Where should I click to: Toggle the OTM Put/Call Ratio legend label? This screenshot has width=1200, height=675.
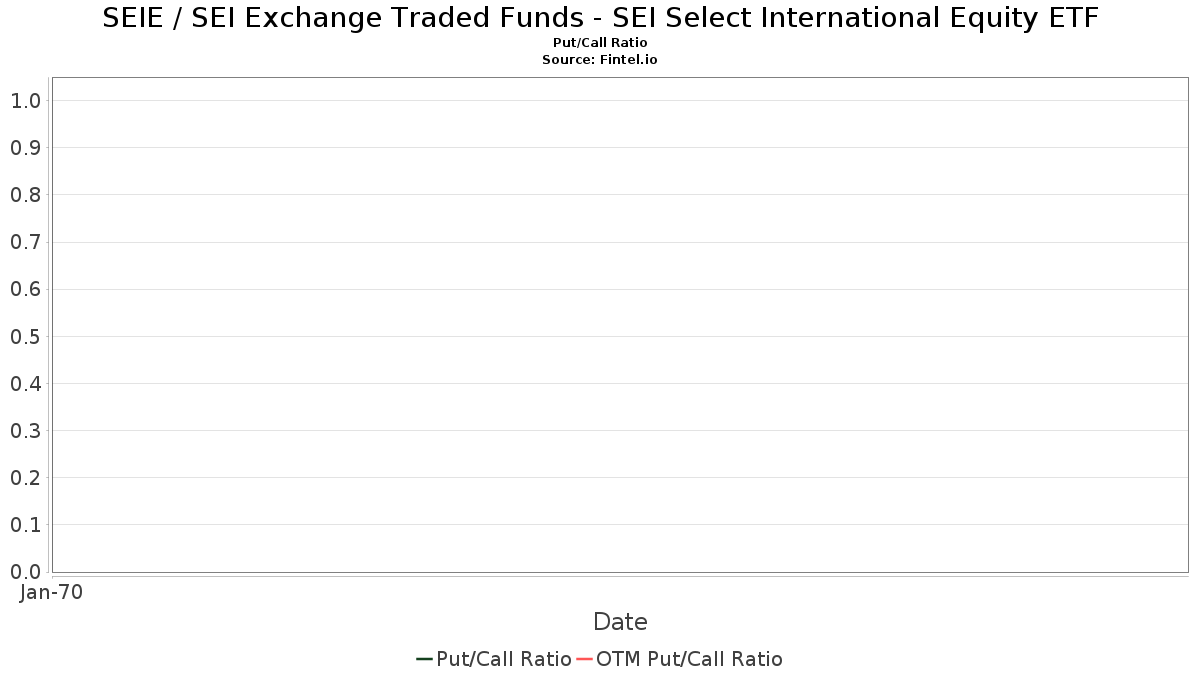click(689, 659)
